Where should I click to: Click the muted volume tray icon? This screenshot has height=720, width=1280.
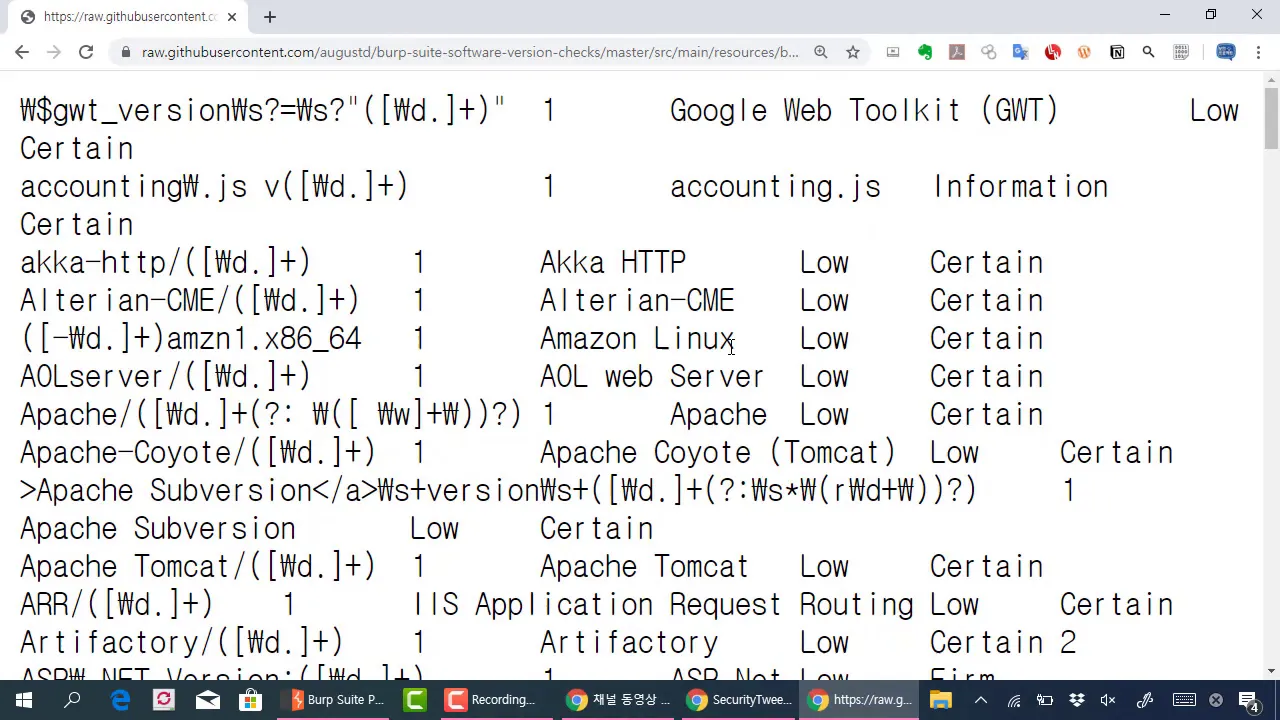coord(1109,700)
